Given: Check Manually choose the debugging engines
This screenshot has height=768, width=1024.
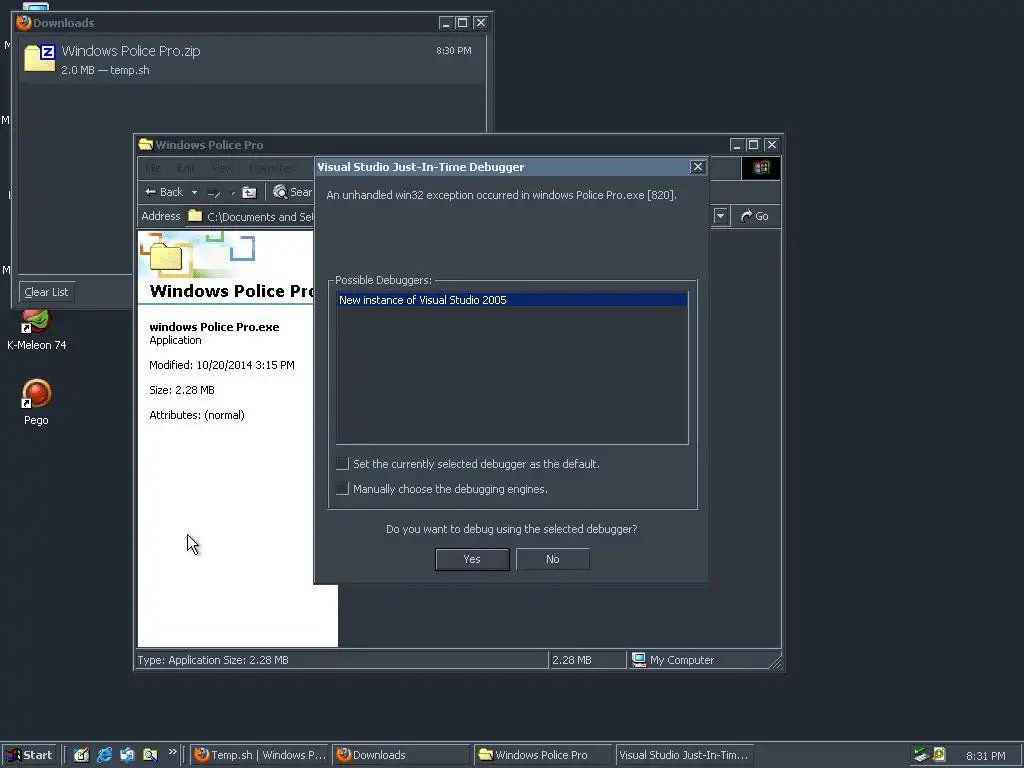Looking at the screenshot, I should [x=342, y=488].
